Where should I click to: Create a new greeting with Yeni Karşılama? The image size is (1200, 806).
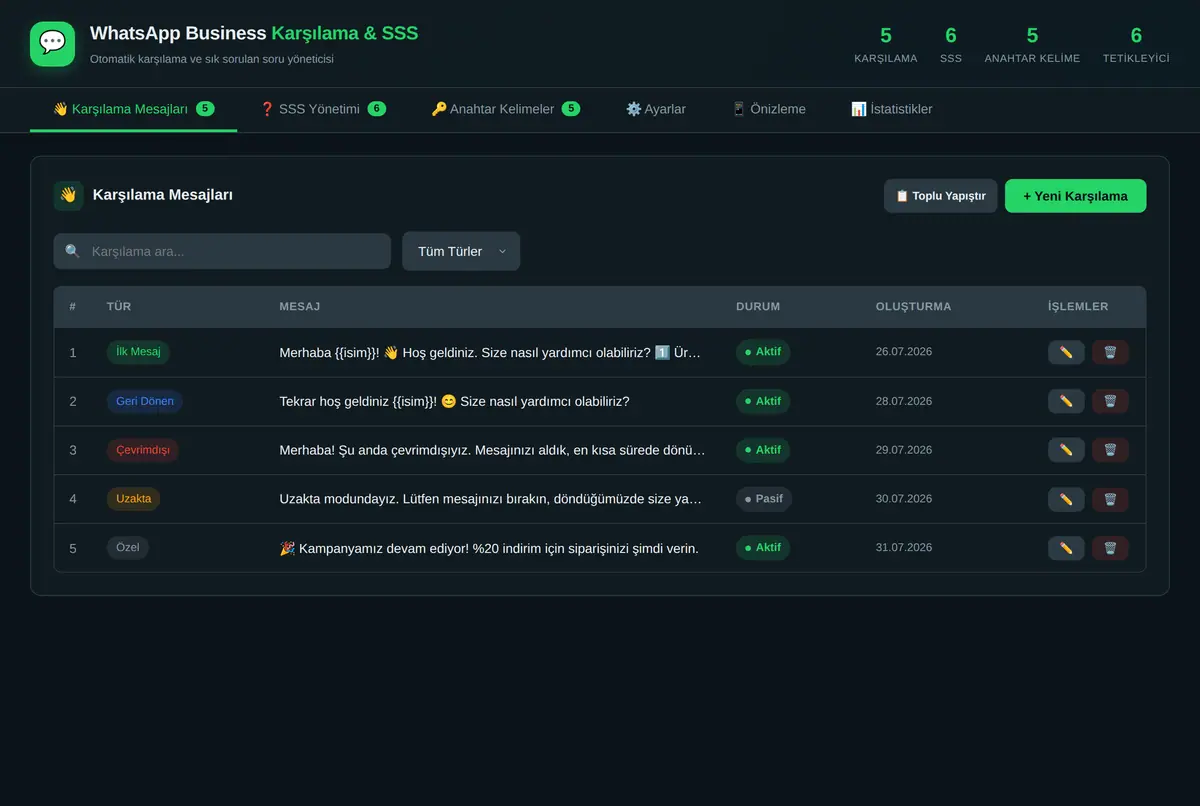pos(1075,196)
